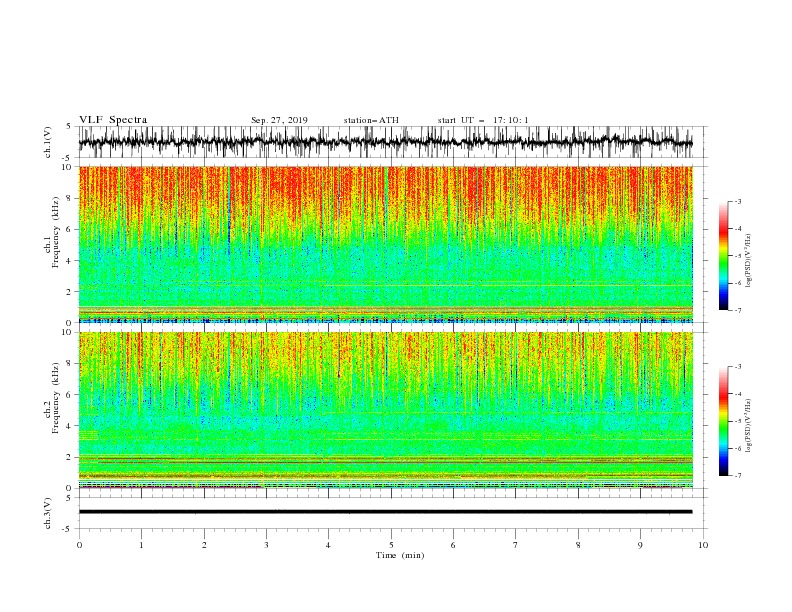This screenshot has height=612, width=792.
Task: Click the lower ch.2 PSD color bar
Action: (x=723, y=421)
